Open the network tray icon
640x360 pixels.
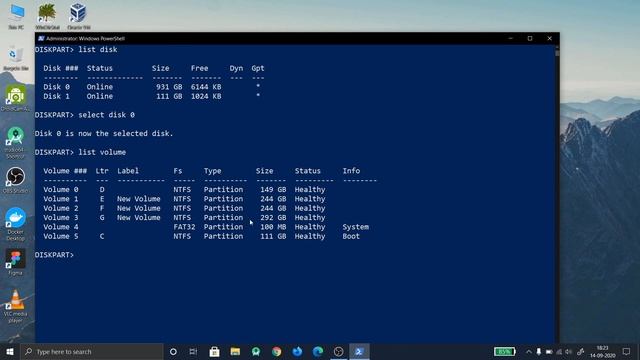point(559,351)
